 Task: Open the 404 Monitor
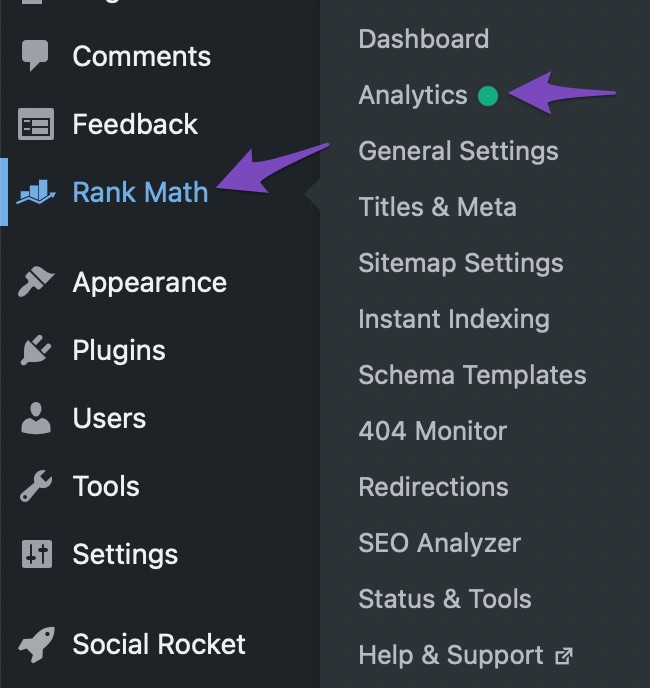432,431
